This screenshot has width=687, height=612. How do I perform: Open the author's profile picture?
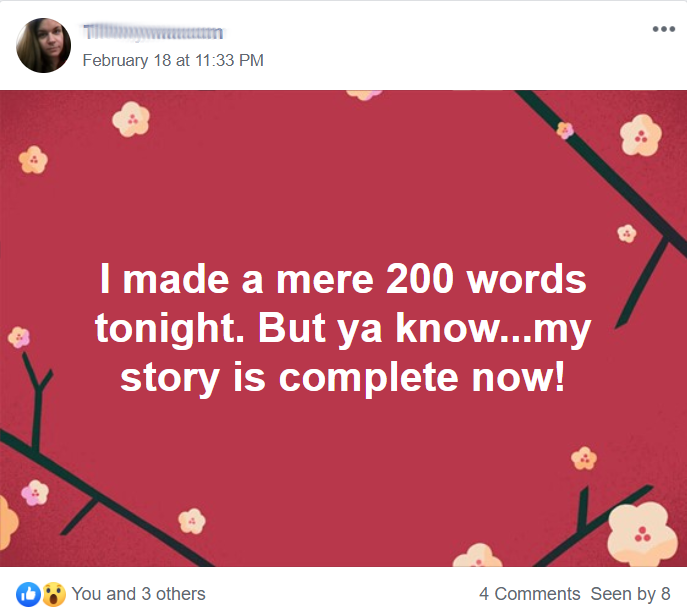[44, 46]
